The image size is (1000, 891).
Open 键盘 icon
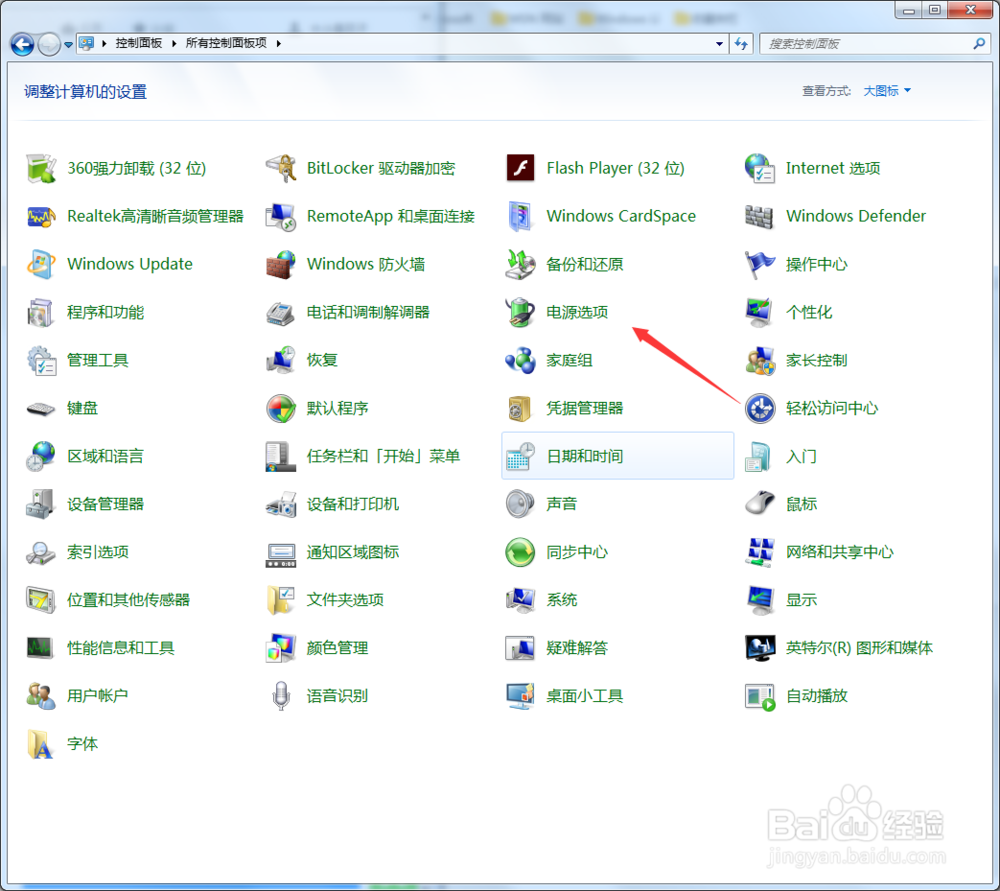[41, 408]
